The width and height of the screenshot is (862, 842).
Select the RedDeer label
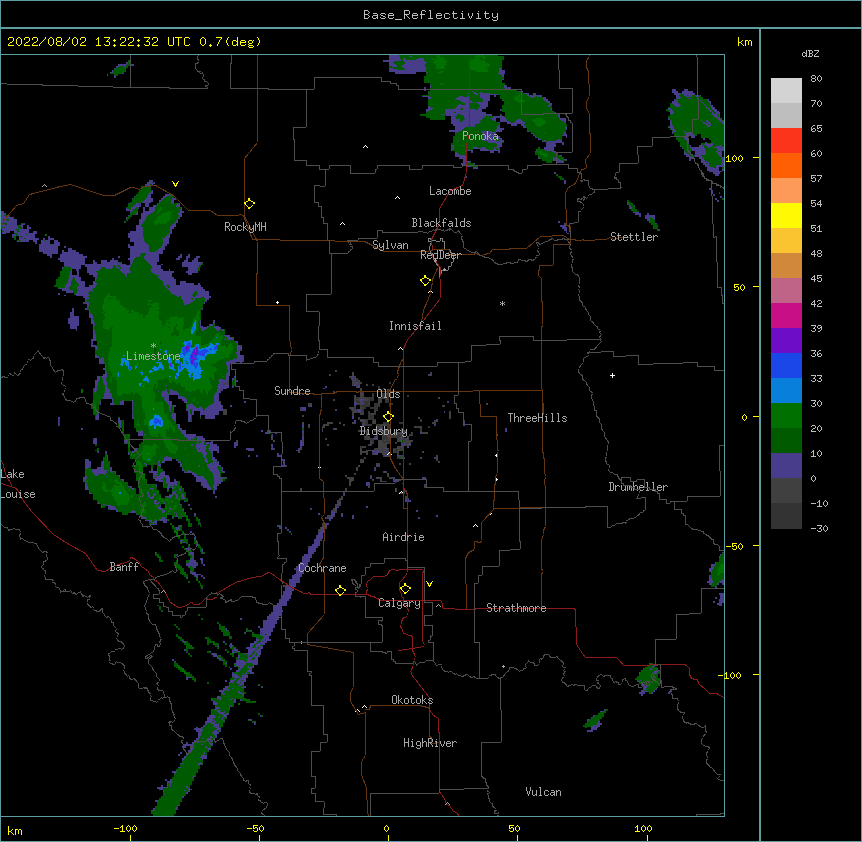point(440,255)
